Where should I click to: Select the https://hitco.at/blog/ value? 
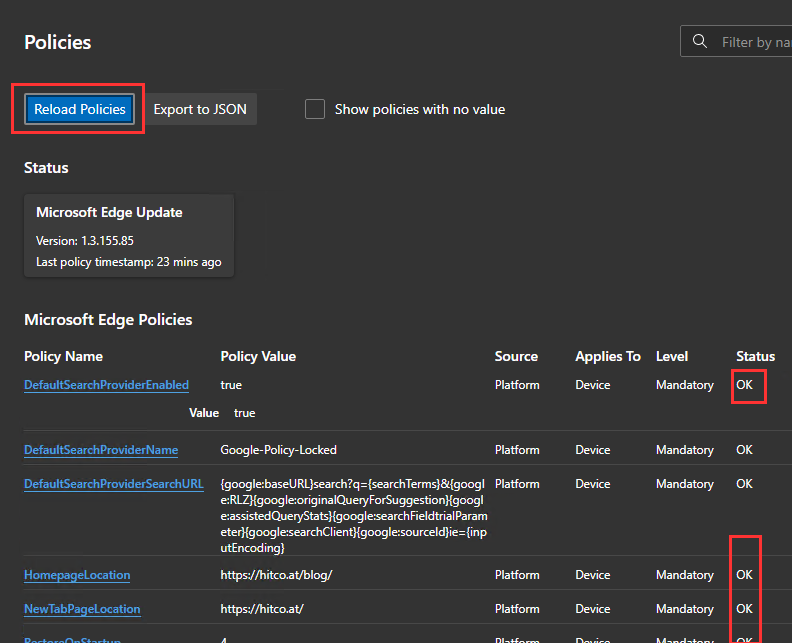276,575
